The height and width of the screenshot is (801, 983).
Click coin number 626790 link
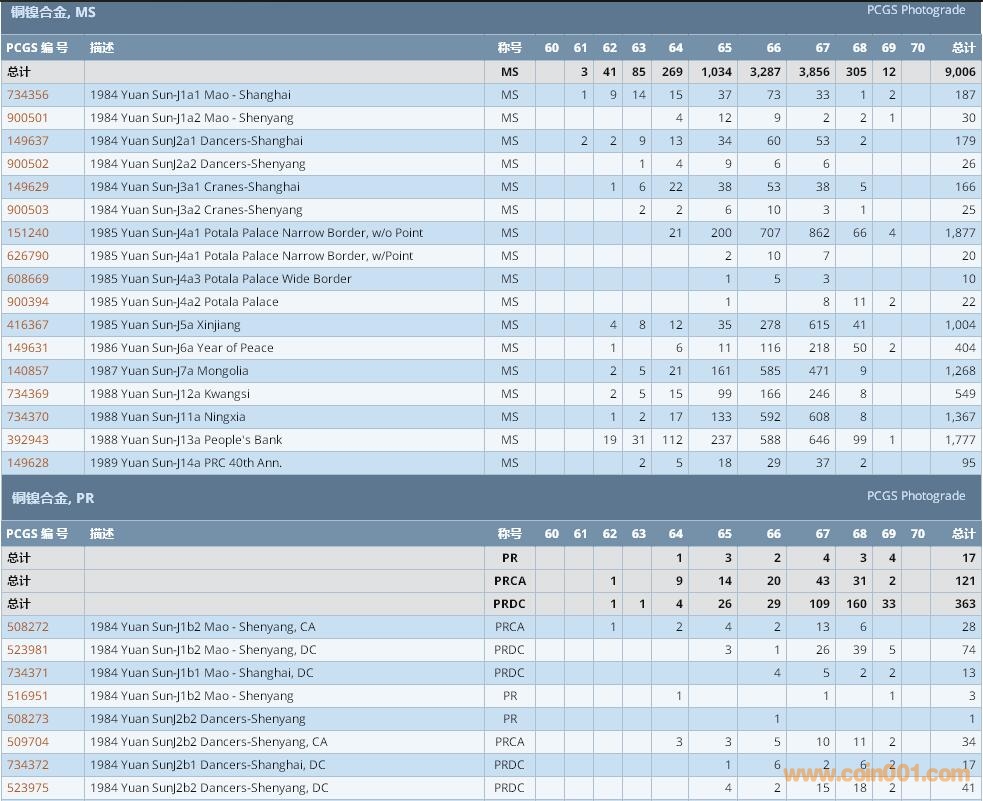coord(28,256)
